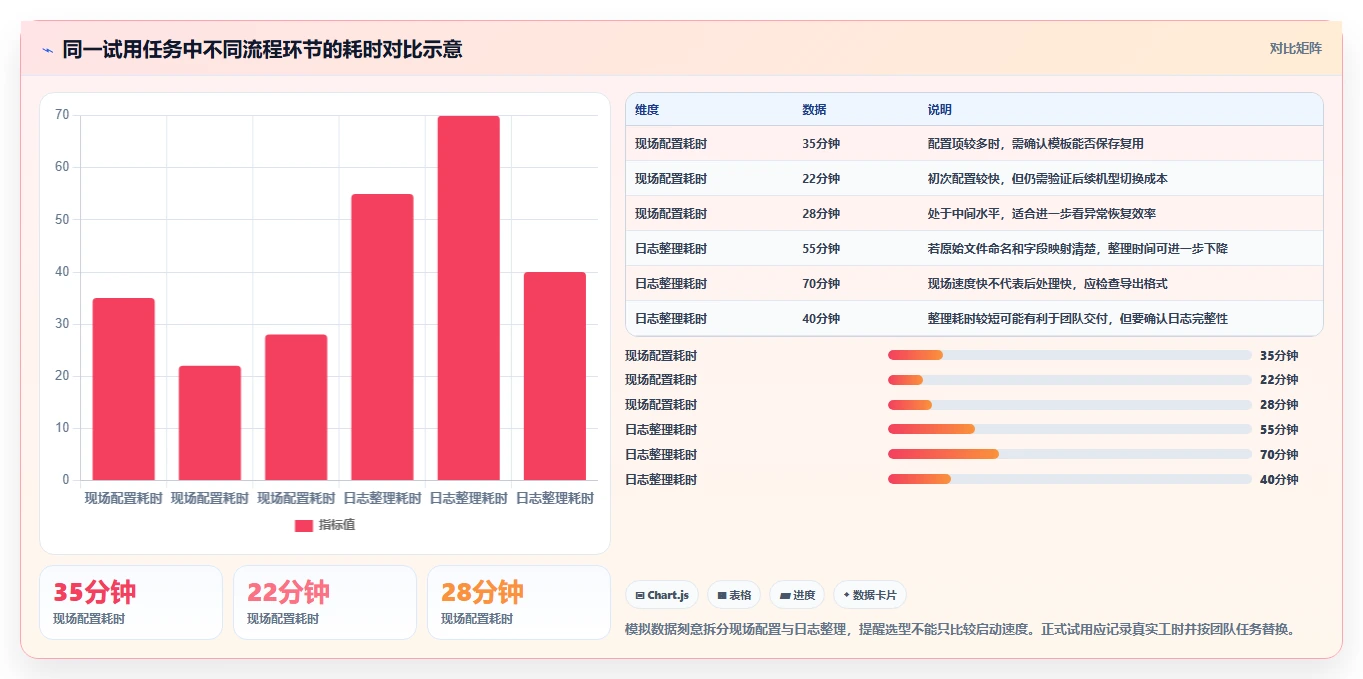
Task: Open the 对比矩阵 badge in the header
Action: tap(1296, 48)
